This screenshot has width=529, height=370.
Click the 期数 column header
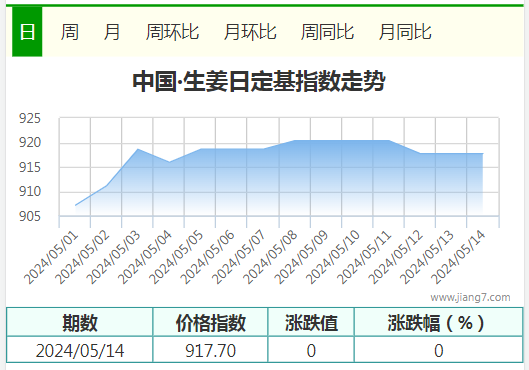[x=80, y=322]
